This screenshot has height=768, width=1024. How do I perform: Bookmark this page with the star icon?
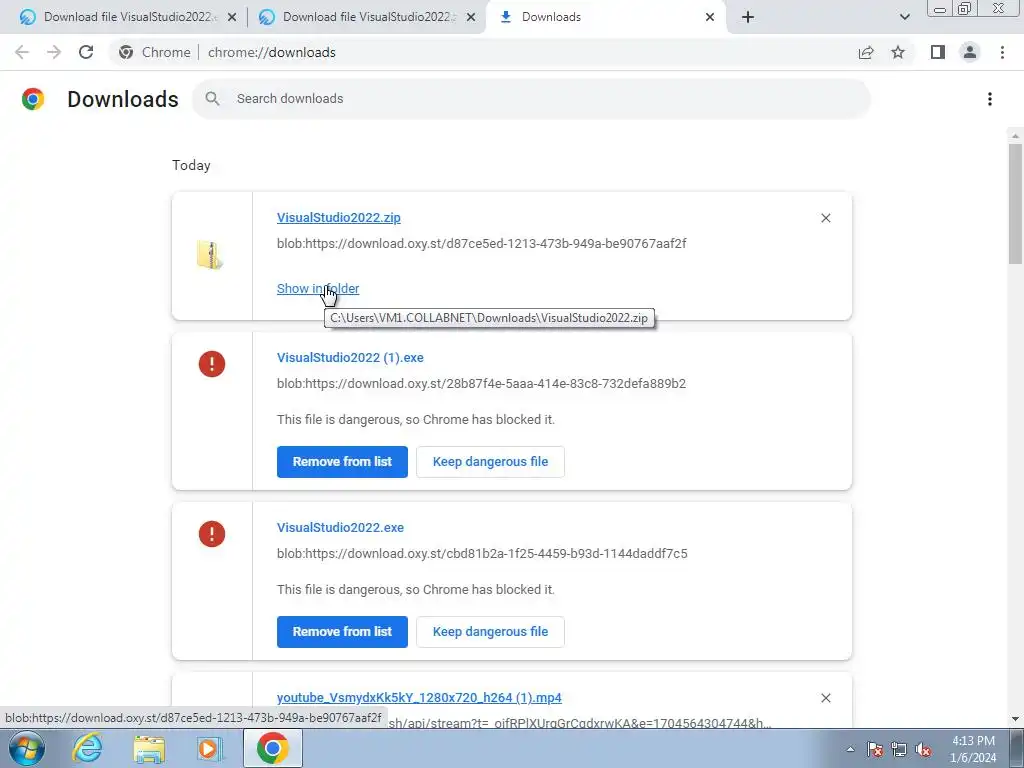[x=898, y=52]
